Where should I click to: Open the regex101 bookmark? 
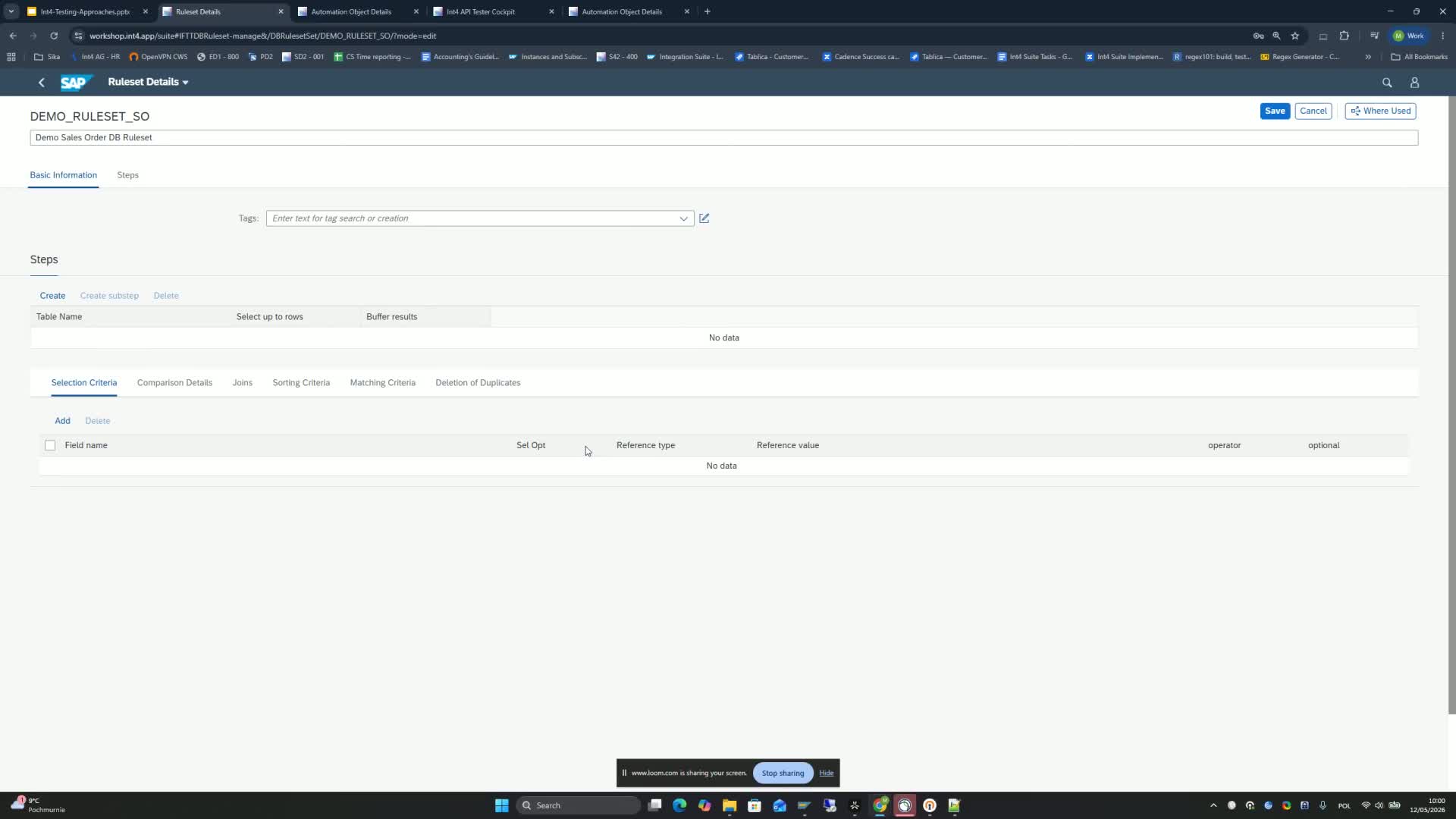[1212, 57]
